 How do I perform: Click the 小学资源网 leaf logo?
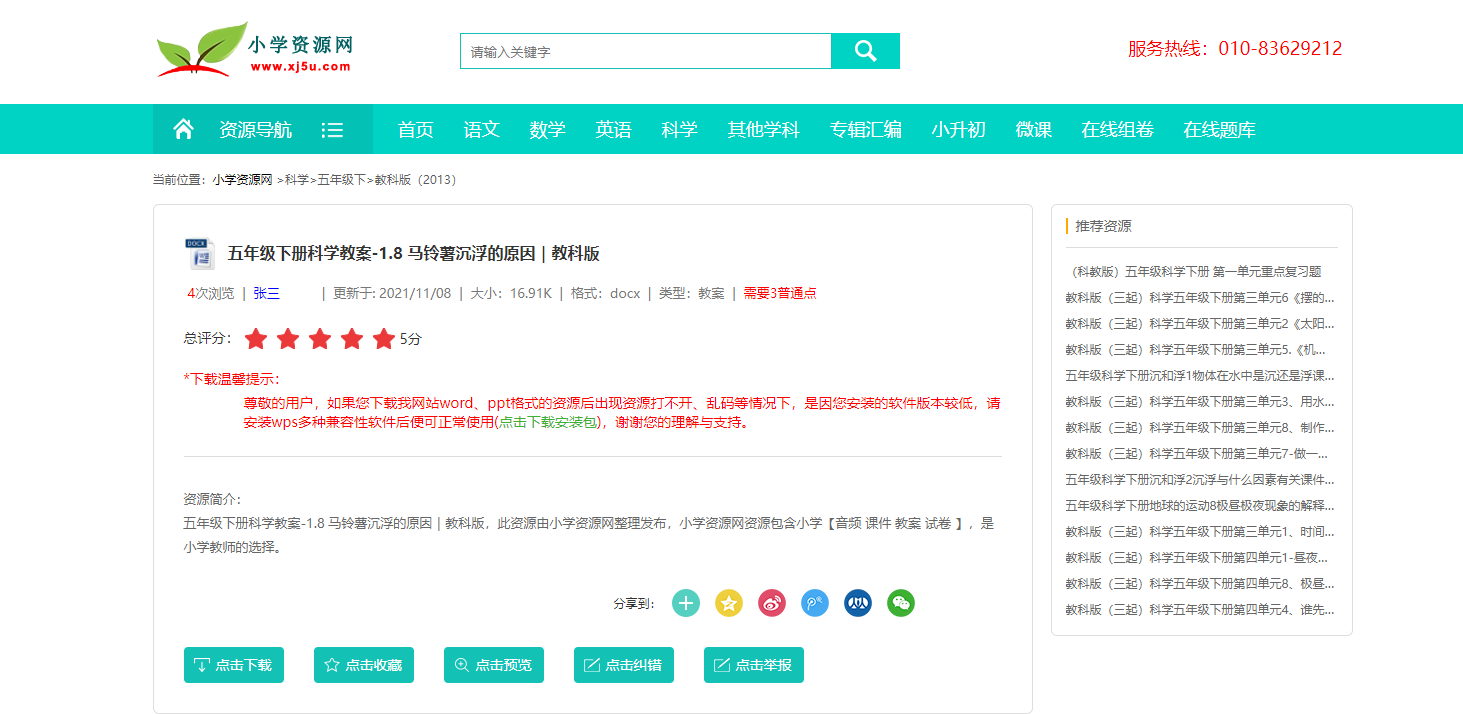[255, 50]
